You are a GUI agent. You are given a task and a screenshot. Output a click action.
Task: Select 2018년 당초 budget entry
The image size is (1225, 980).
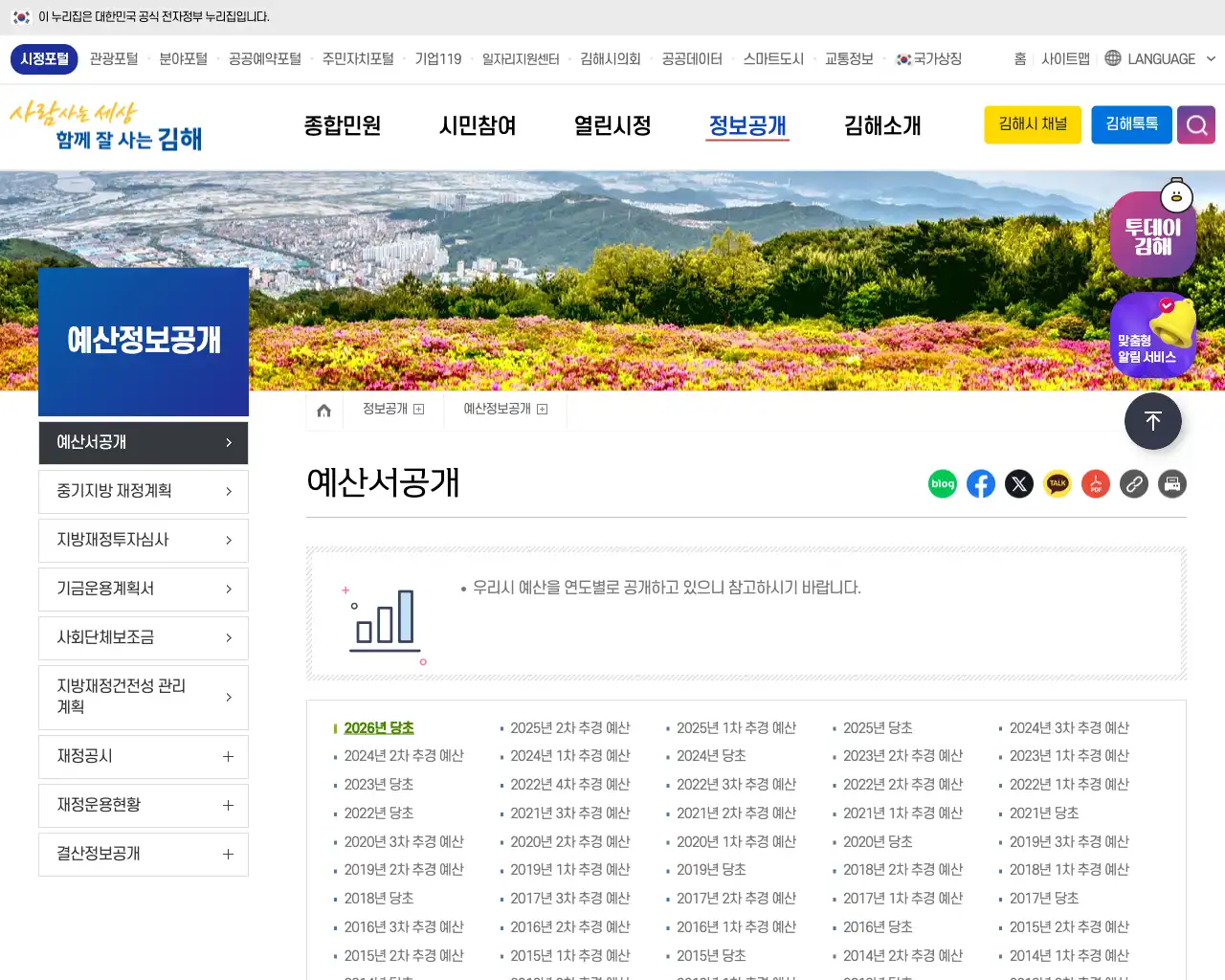(x=379, y=899)
